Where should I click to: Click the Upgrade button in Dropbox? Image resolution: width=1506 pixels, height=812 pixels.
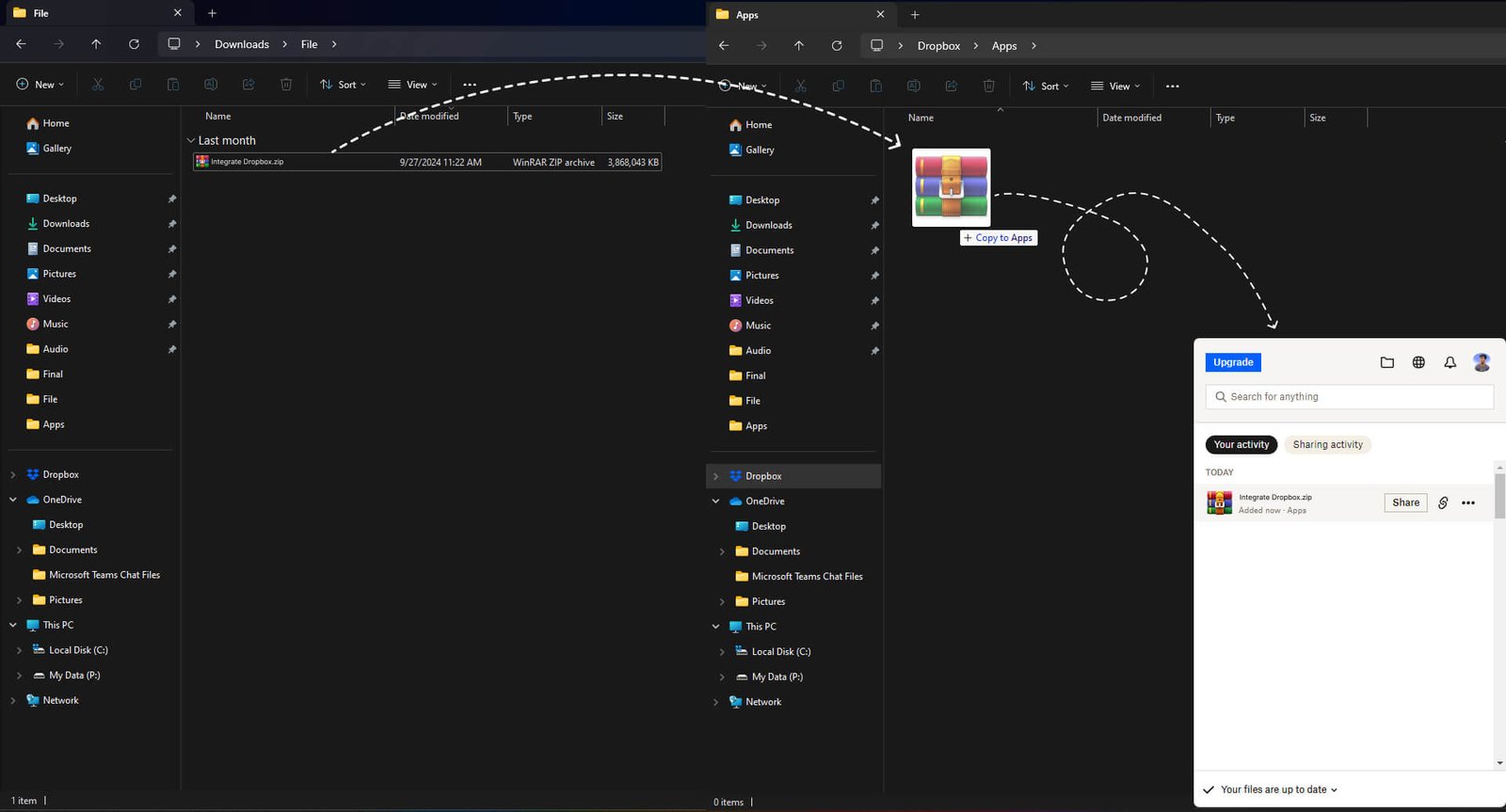coord(1233,362)
